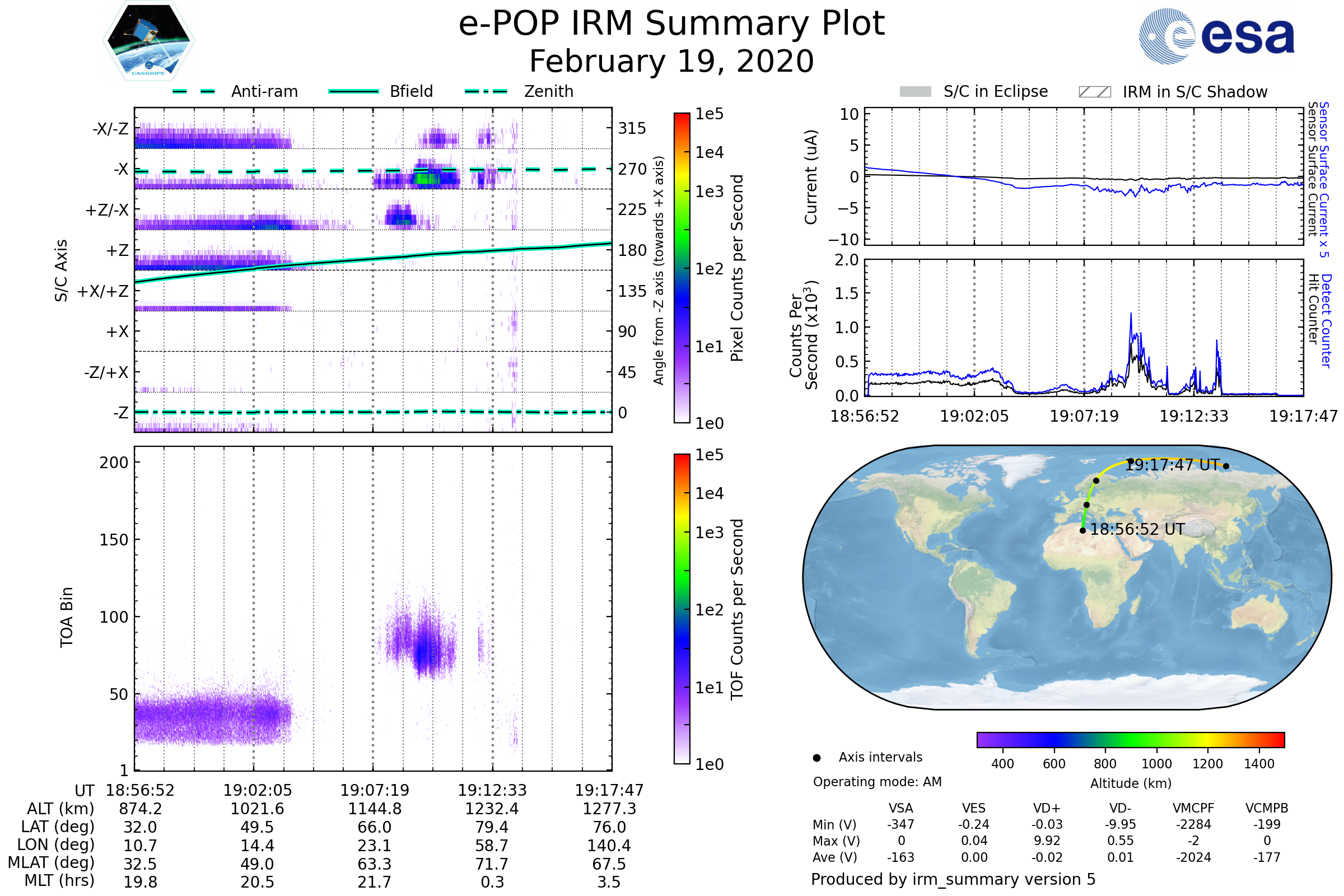The image size is (1344, 896).
Task: Click the ESA logo
Action: pos(1217,36)
